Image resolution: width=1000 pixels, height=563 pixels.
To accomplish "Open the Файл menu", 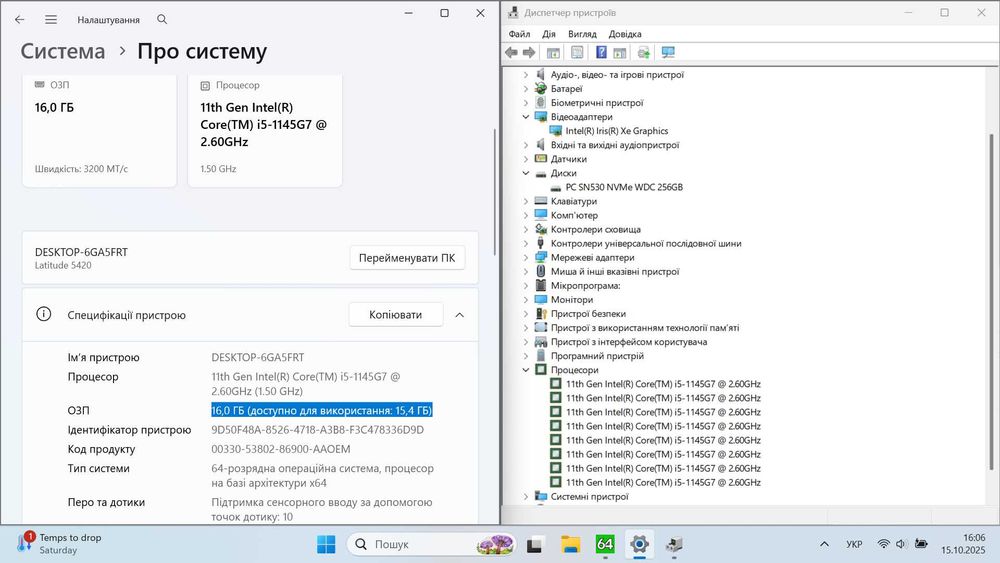I will point(519,34).
